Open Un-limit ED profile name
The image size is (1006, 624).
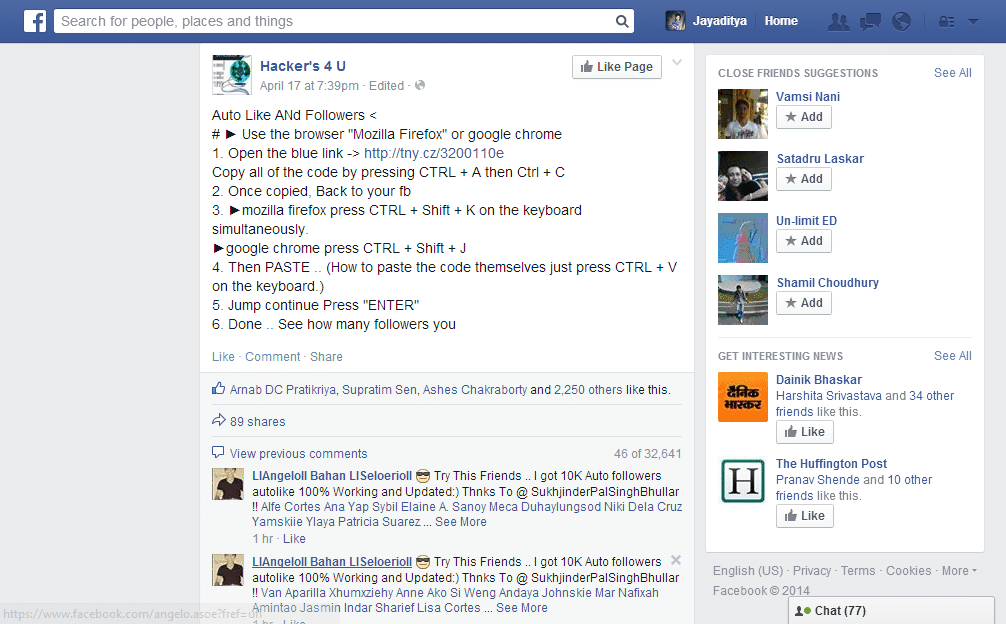(x=806, y=221)
